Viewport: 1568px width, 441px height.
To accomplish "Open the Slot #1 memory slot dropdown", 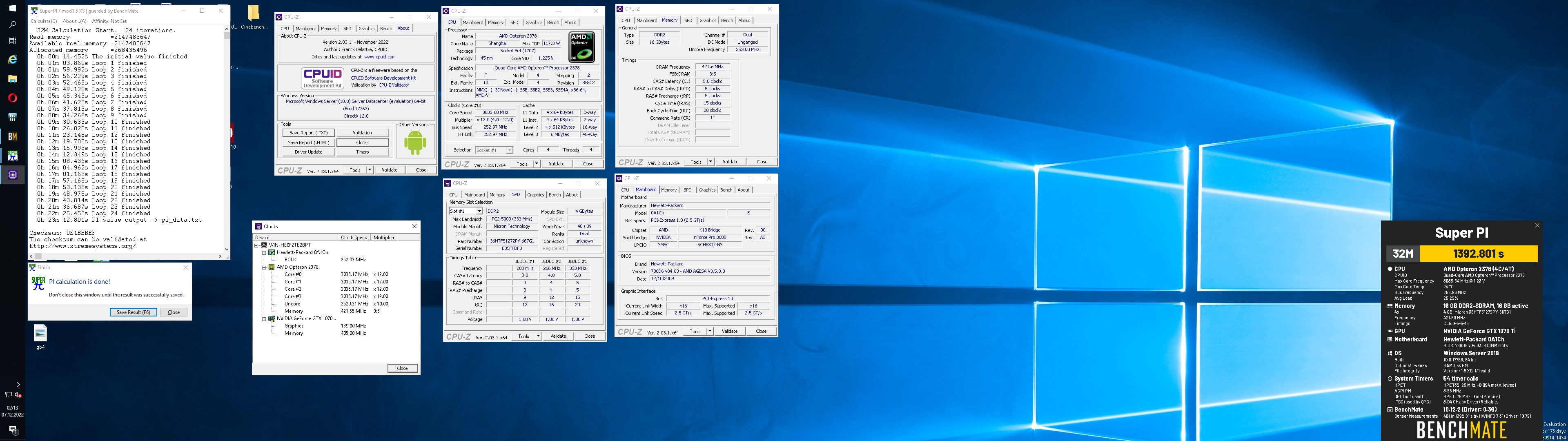I will click(479, 212).
